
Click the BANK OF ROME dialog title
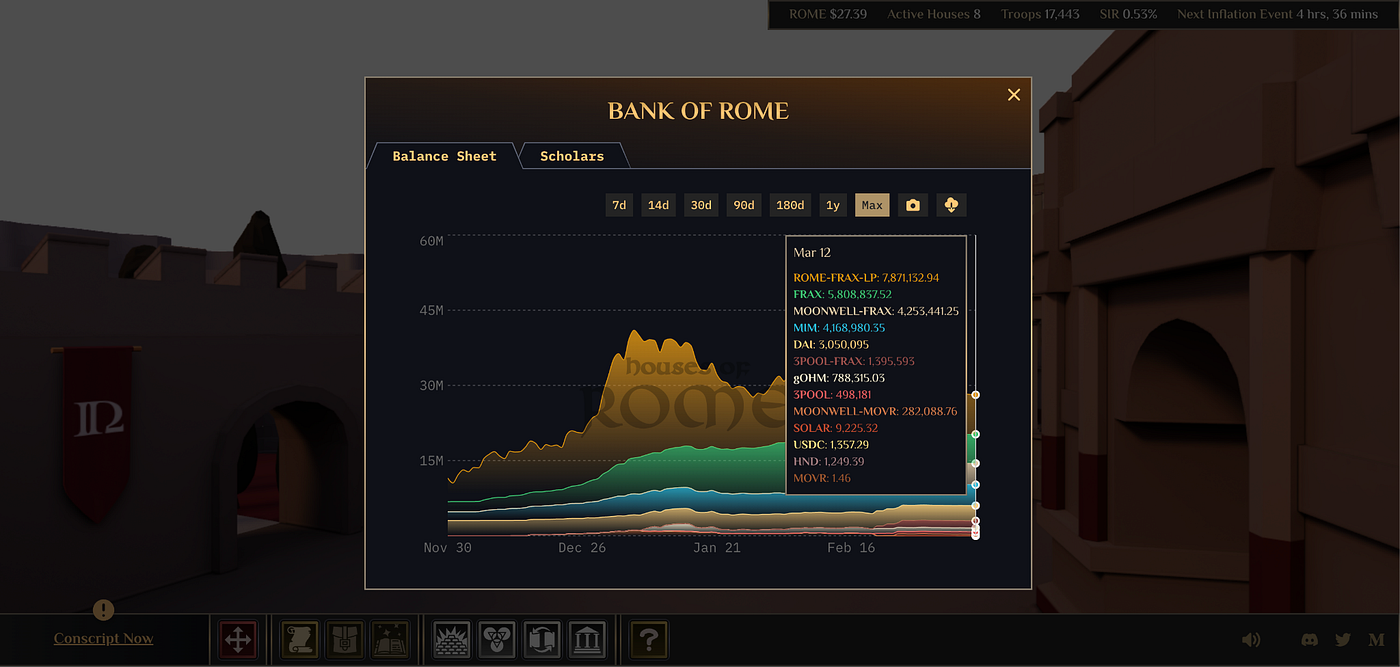[x=698, y=111]
